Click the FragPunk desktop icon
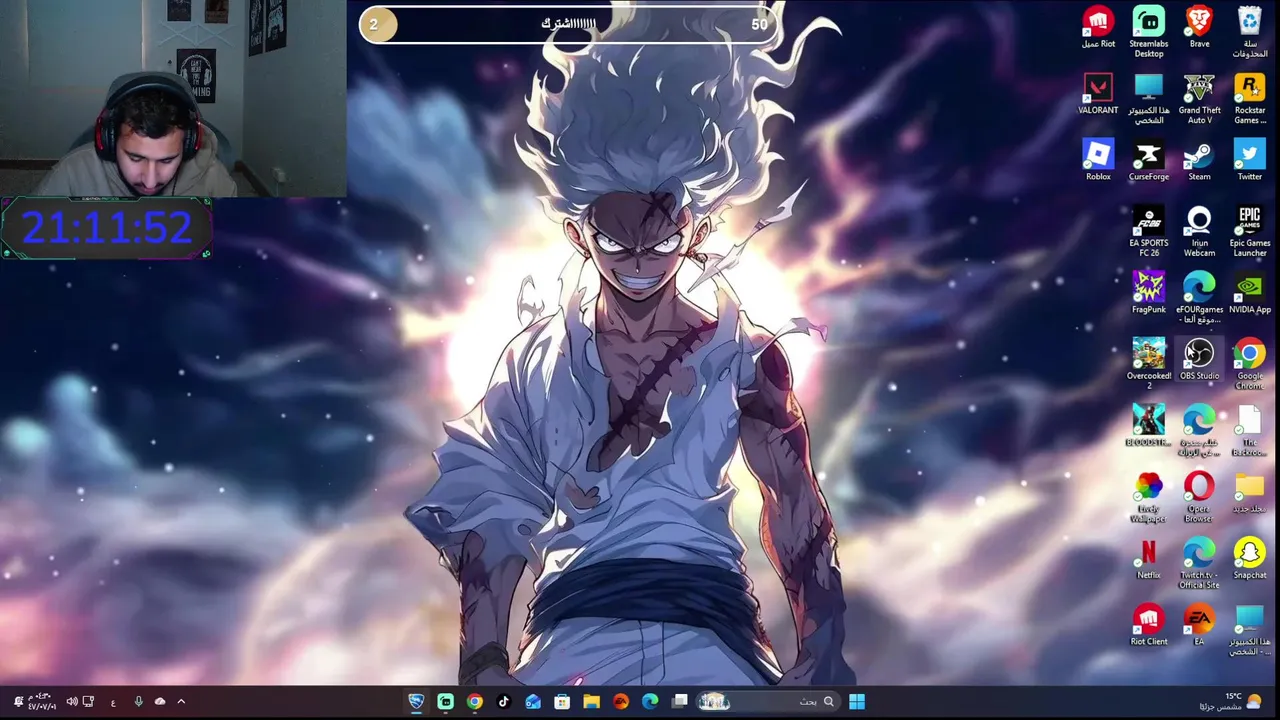1280x720 pixels. (x=1148, y=293)
